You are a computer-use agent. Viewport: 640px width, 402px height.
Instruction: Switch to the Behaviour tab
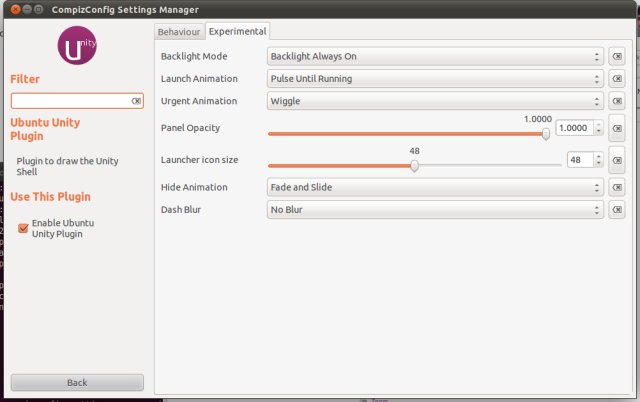point(179,32)
